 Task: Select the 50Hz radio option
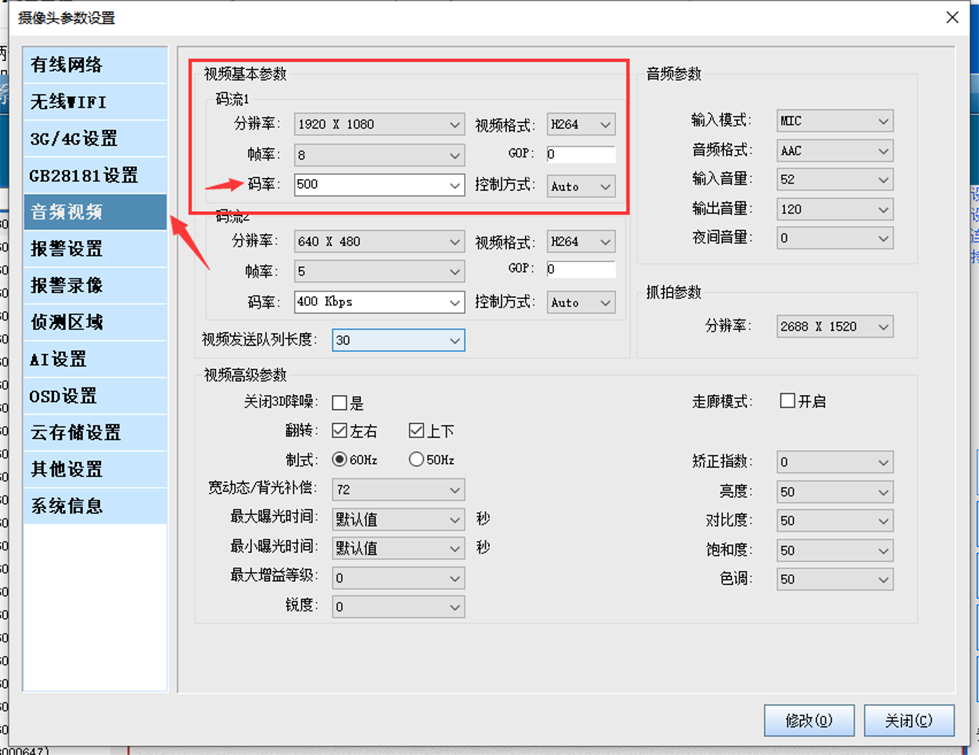(416, 460)
